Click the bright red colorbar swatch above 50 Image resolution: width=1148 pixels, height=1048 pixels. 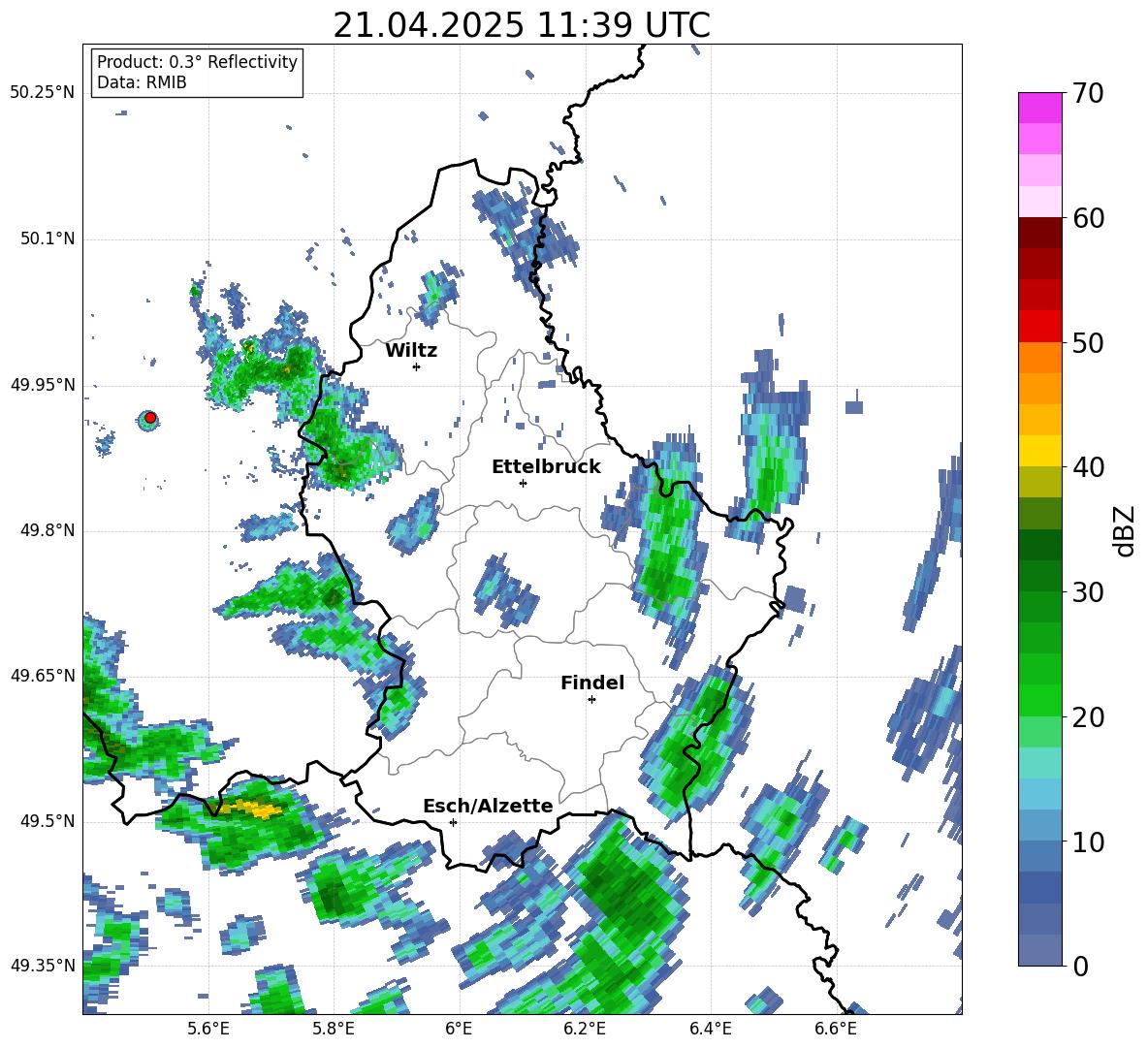click(x=1039, y=326)
